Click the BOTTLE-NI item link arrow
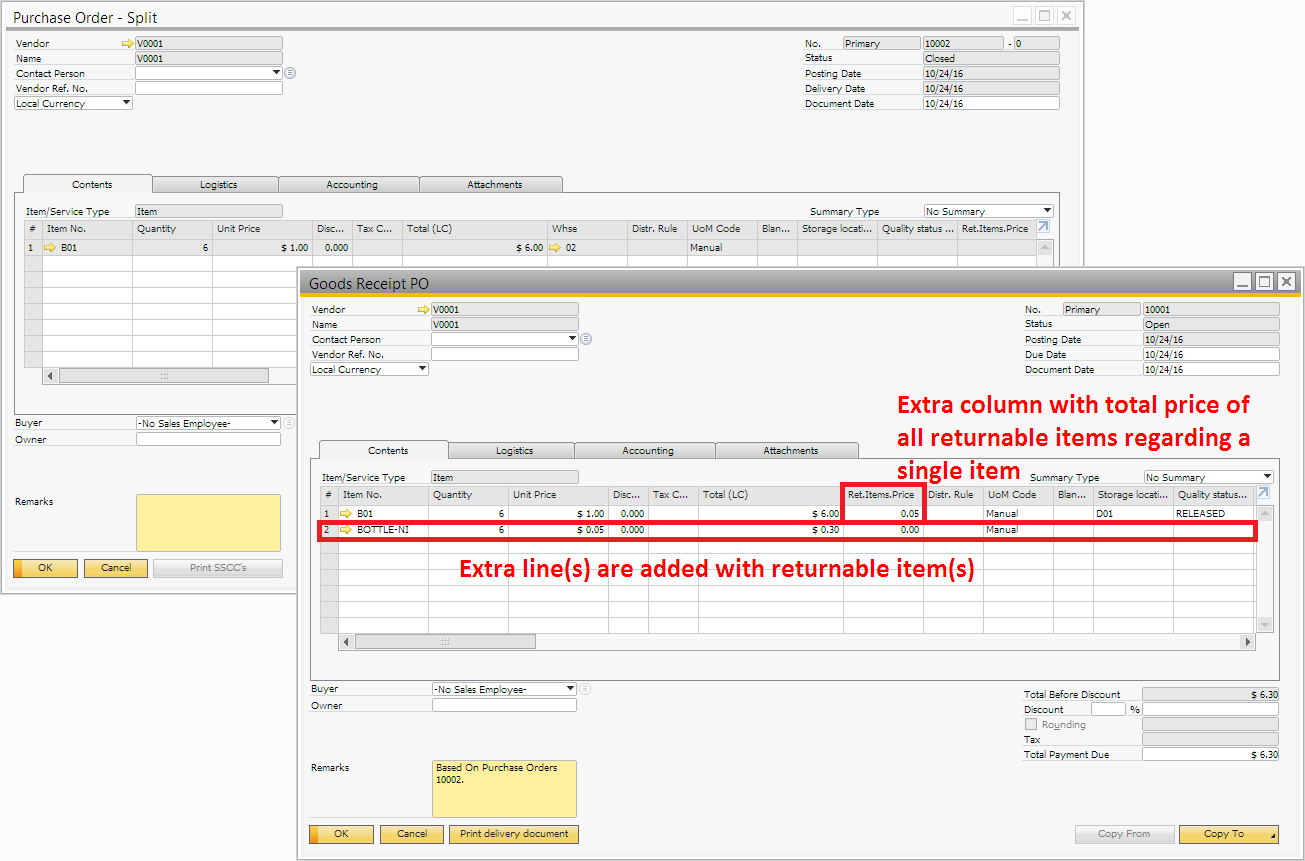Image resolution: width=1305 pixels, height=861 pixels. [x=348, y=530]
